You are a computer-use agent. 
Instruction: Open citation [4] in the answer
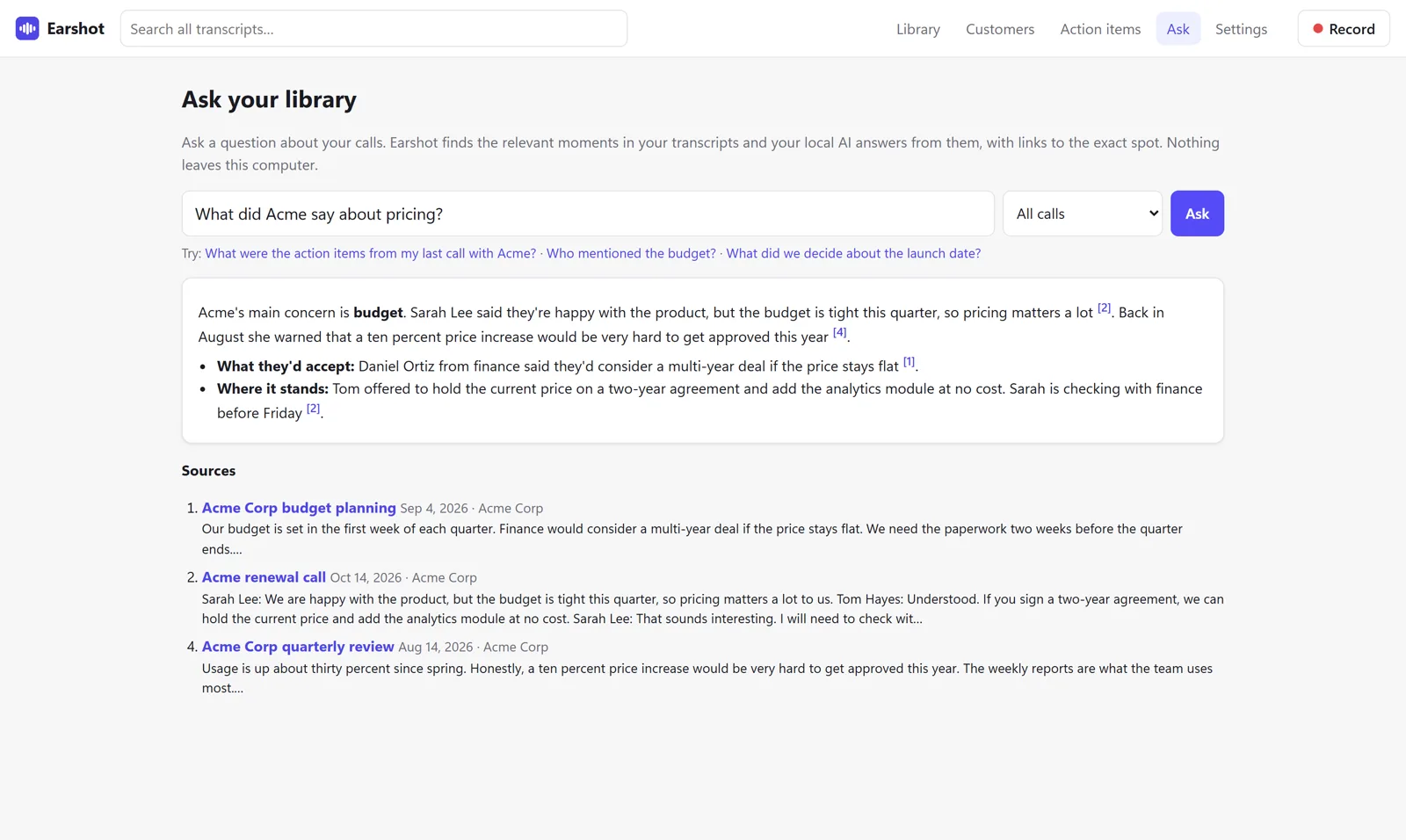(x=839, y=332)
